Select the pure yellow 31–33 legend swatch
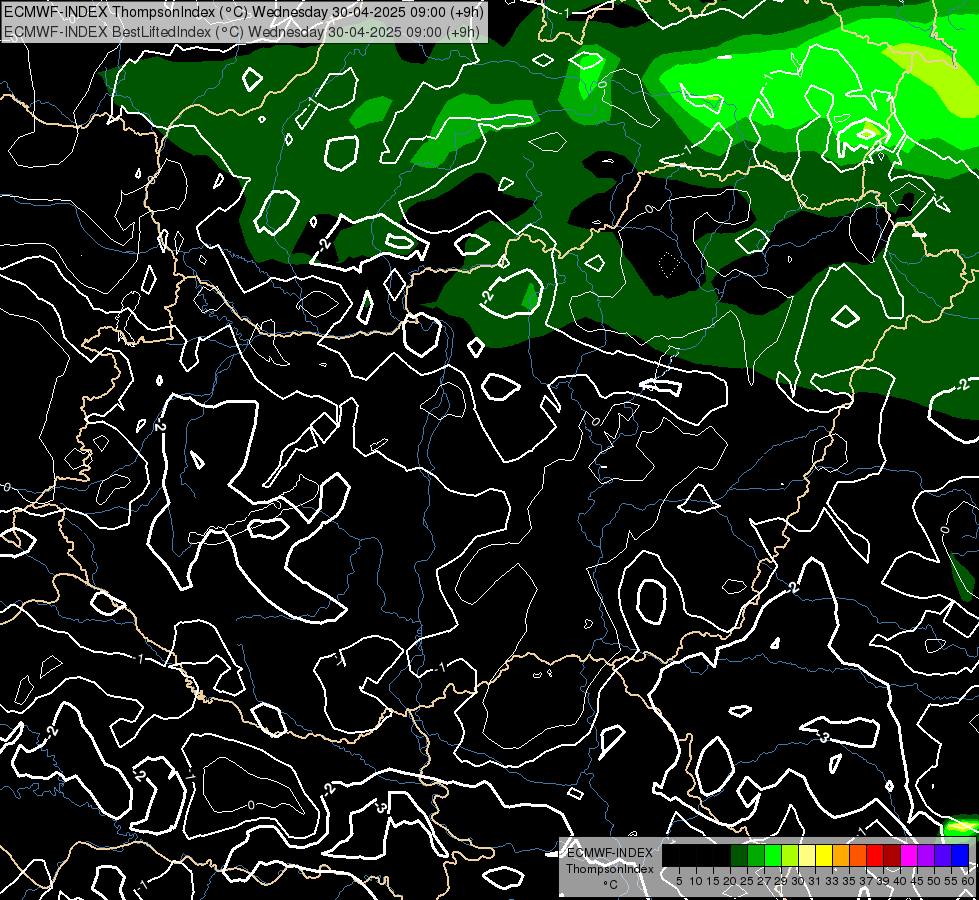Viewport: 979px width, 900px height. click(824, 855)
